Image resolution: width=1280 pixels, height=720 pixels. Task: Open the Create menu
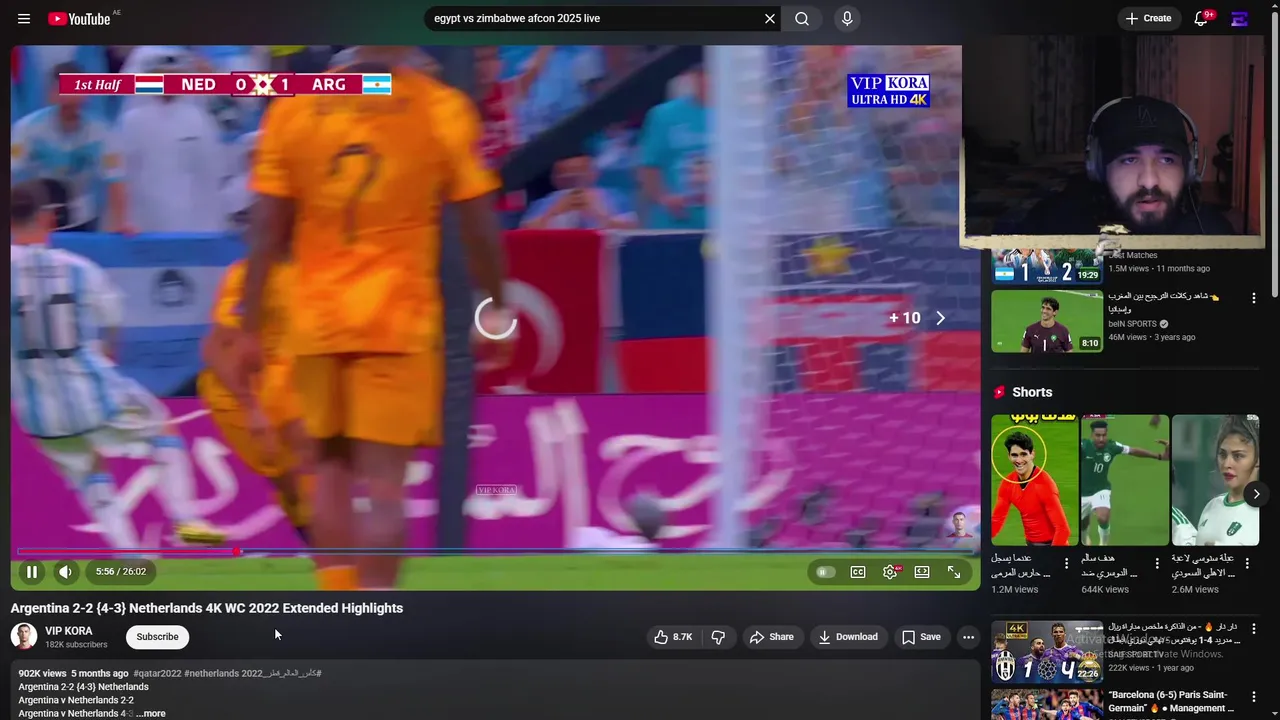(1149, 18)
